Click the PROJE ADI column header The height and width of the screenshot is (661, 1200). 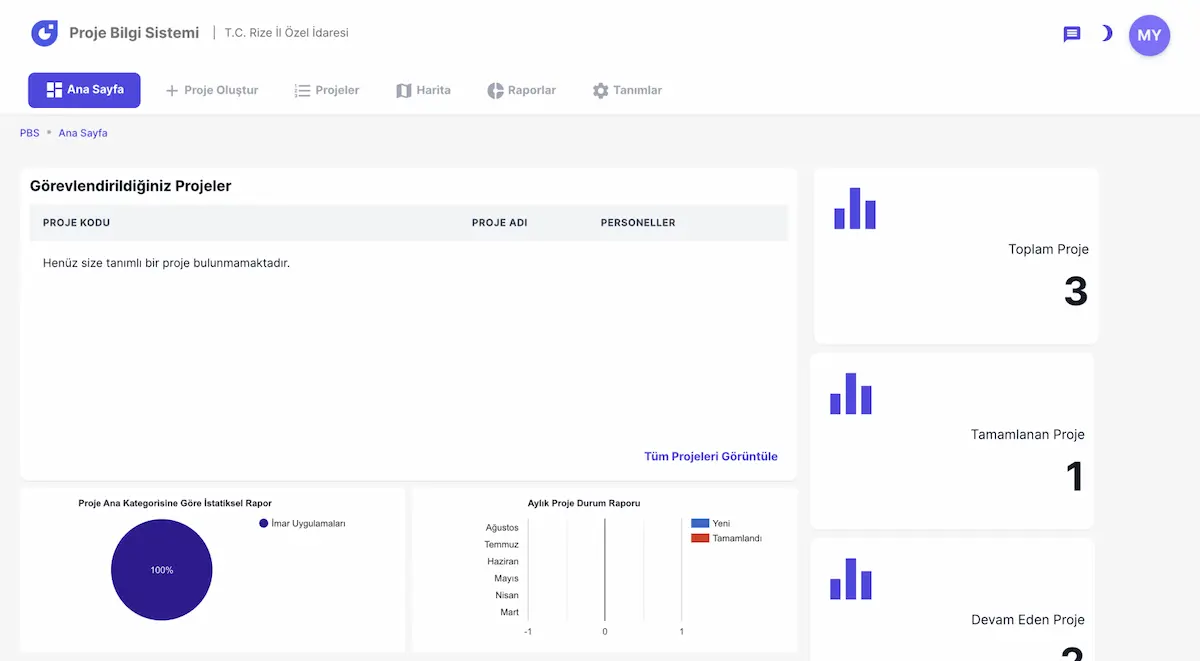pos(499,223)
